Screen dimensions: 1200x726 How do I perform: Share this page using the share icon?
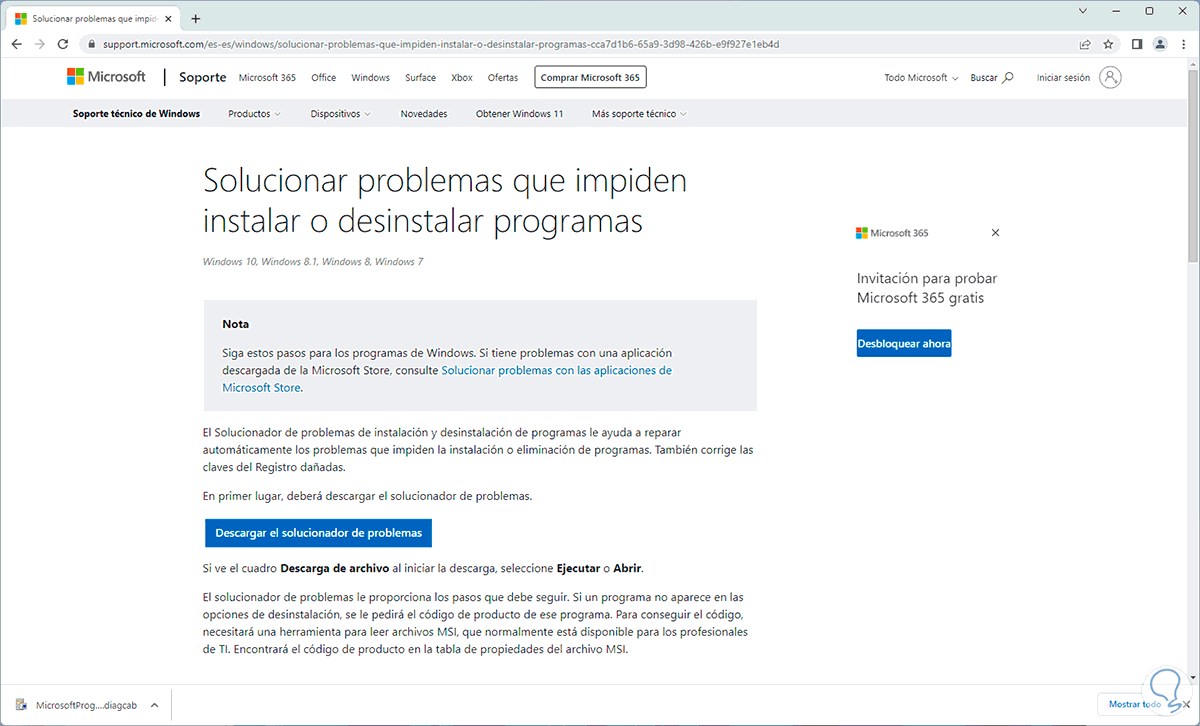[1085, 44]
